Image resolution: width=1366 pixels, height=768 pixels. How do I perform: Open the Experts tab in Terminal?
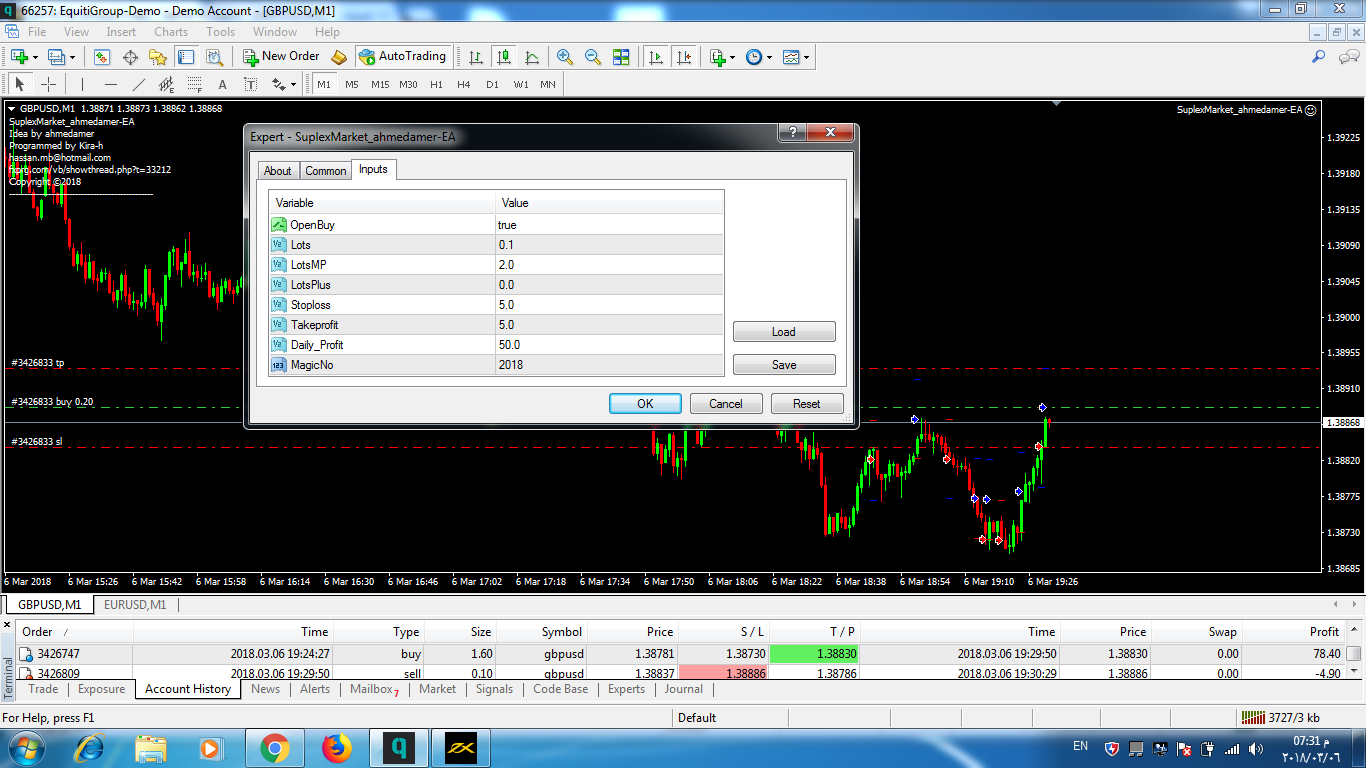tap(627, 689)
